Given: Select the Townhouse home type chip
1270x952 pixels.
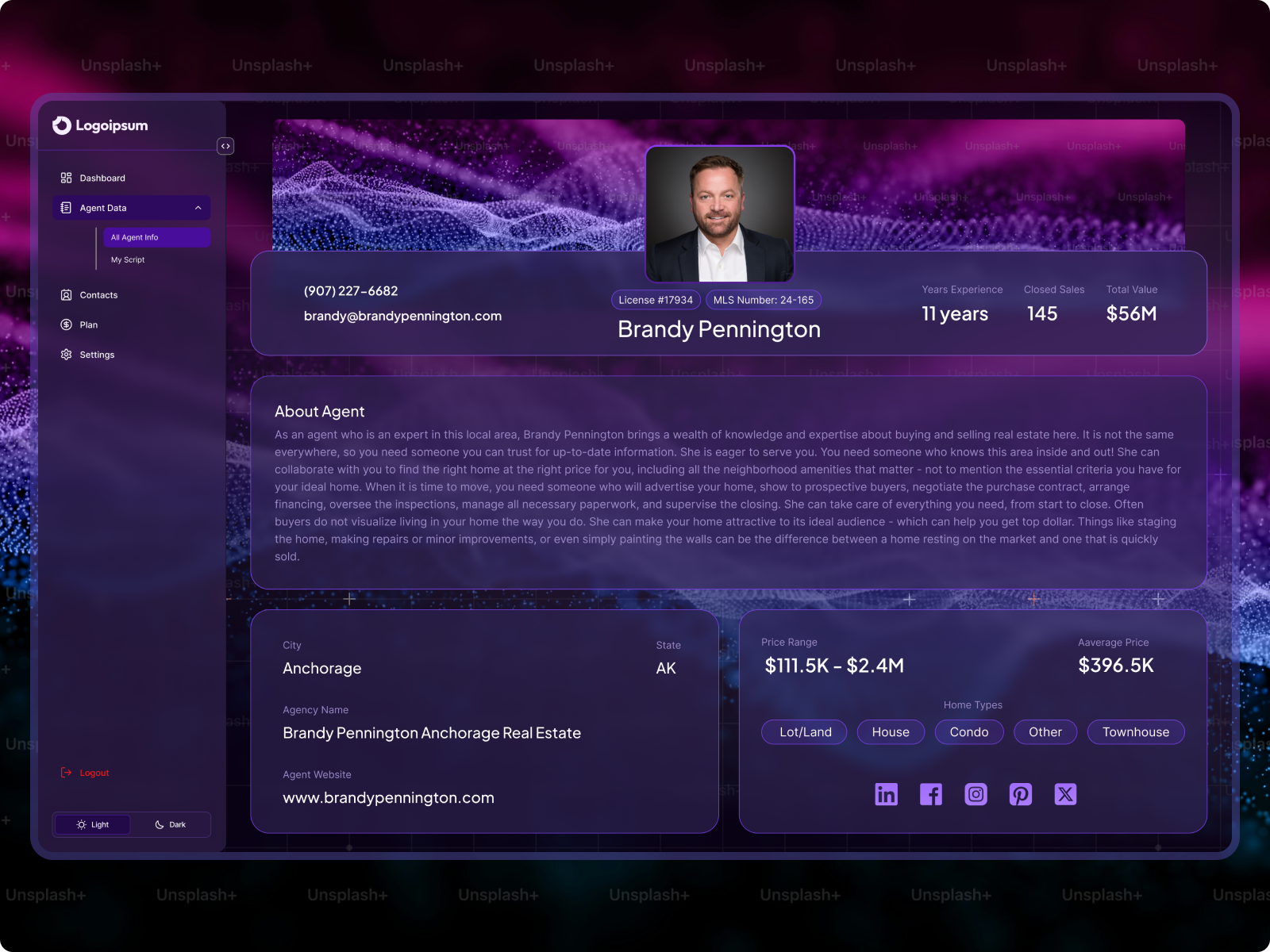Looking at the screenshot, I should [x=1136, y=732].
